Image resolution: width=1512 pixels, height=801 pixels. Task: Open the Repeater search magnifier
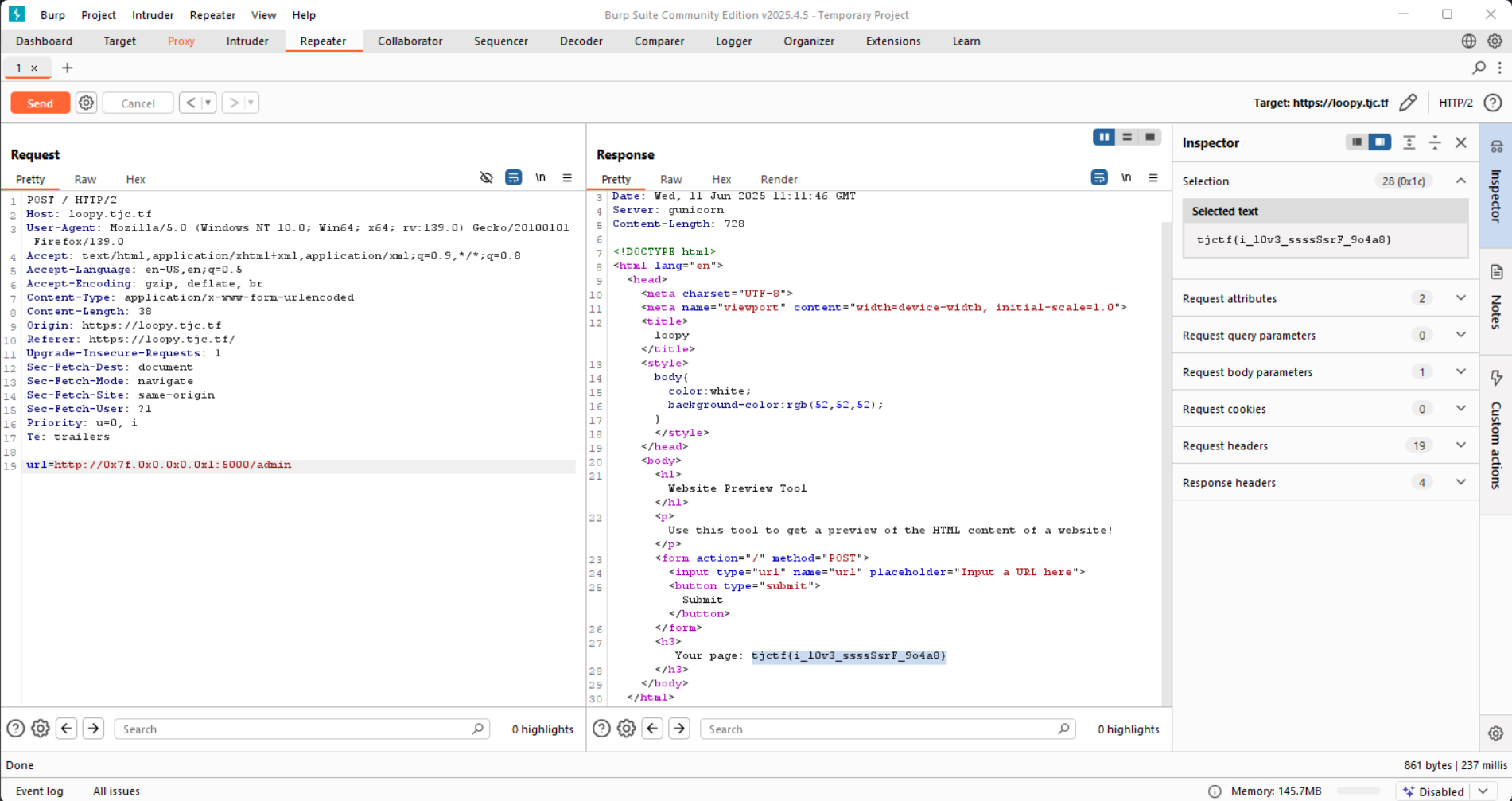coord(1479,68)
